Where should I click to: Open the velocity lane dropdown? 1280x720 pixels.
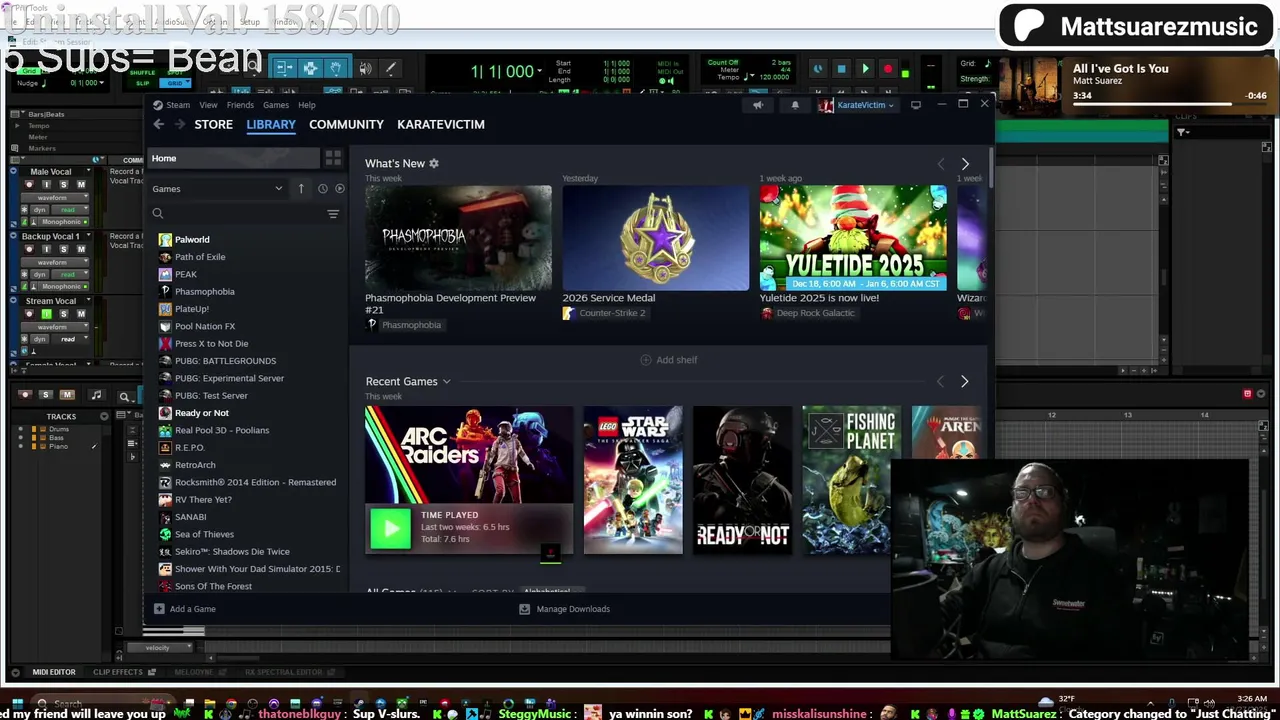click(x=159, y=647)
